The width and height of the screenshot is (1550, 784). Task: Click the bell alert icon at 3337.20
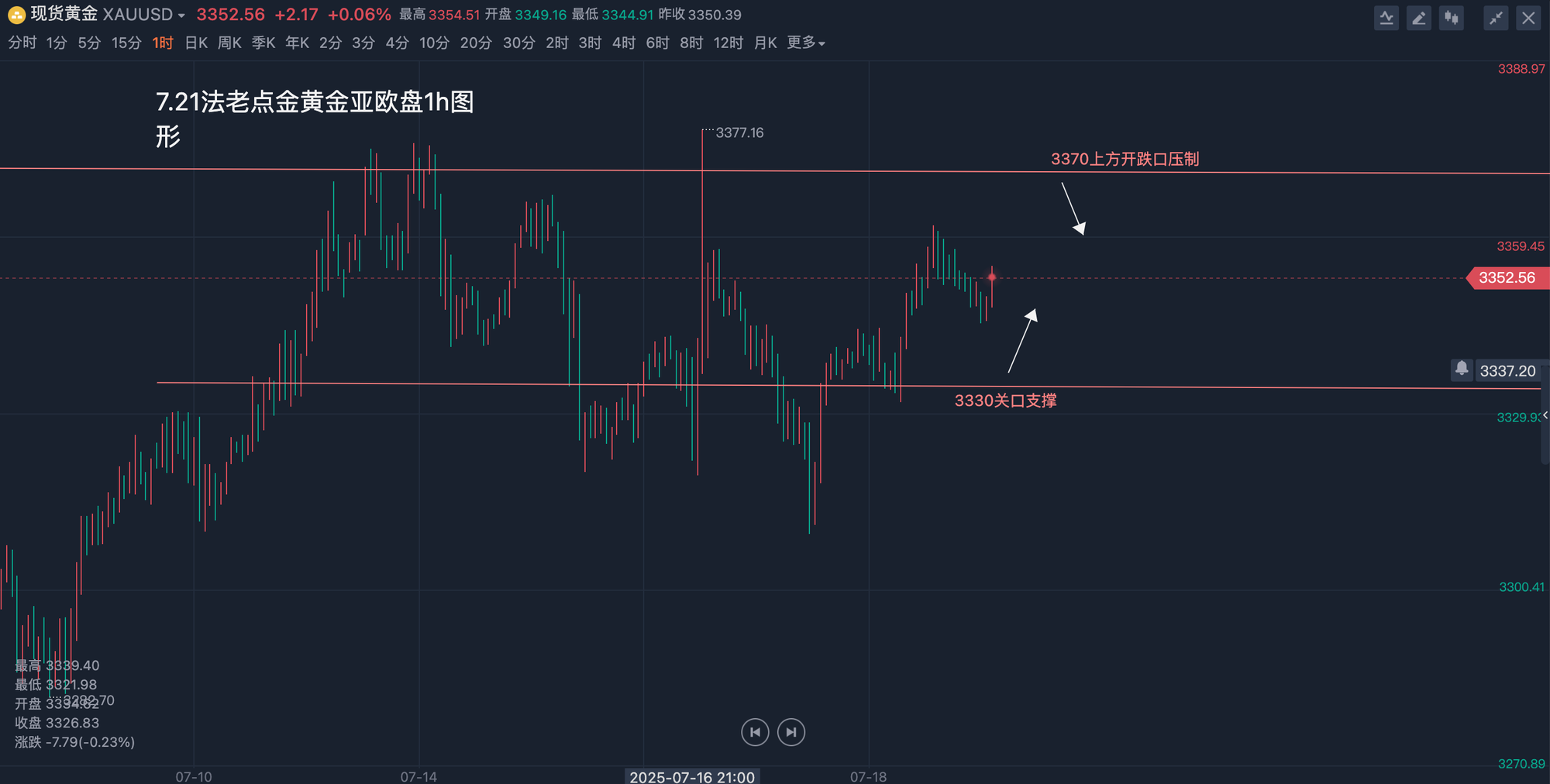click(1461, 369)
